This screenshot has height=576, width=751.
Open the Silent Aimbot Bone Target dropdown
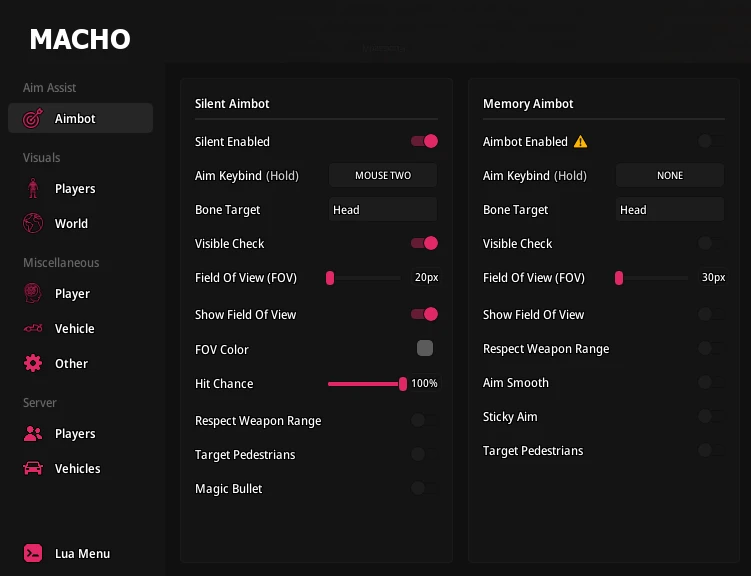click(x=383, y=209)
